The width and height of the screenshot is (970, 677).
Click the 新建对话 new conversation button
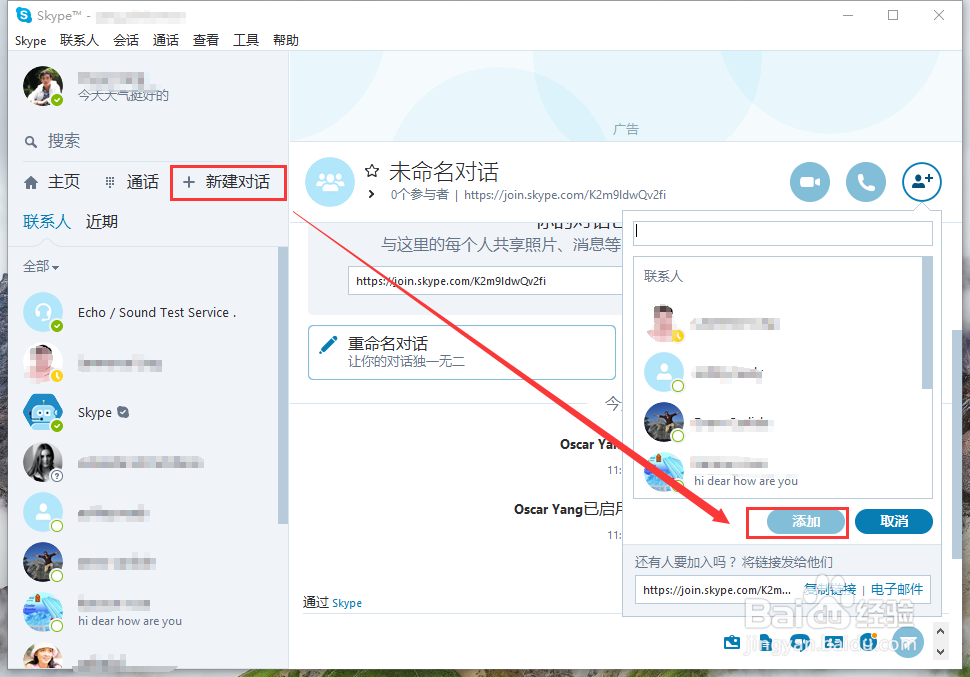227,182
